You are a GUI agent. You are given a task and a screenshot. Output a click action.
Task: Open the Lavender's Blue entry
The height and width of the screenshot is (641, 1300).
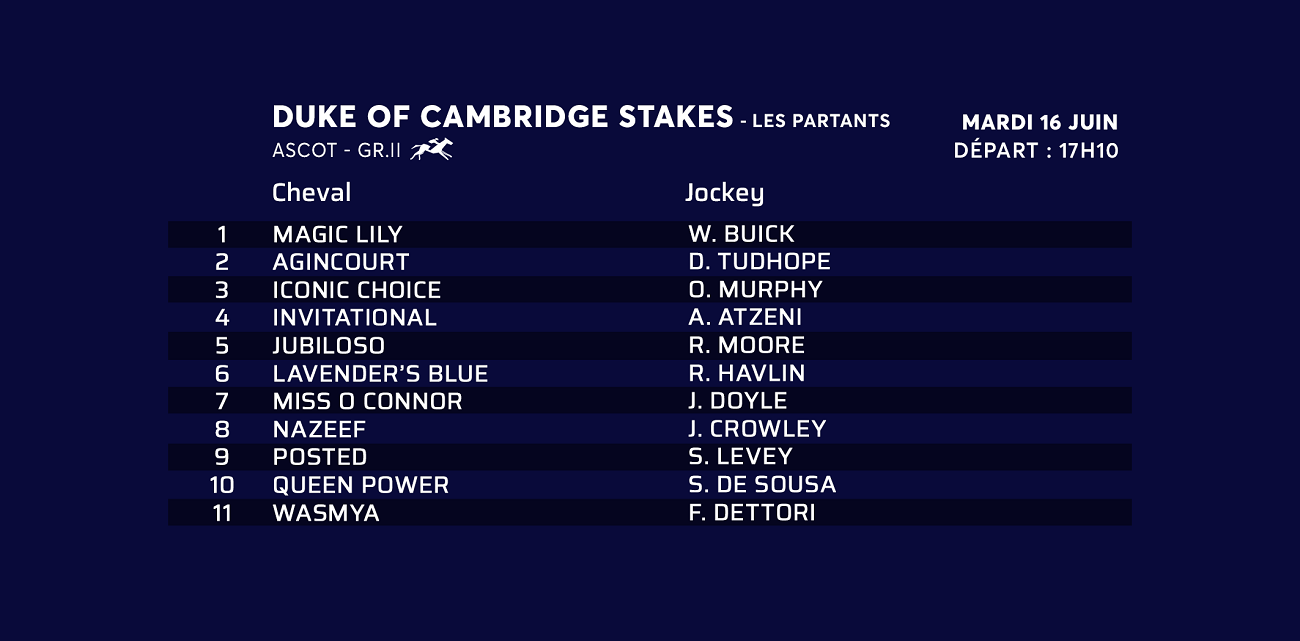[380, 374]
